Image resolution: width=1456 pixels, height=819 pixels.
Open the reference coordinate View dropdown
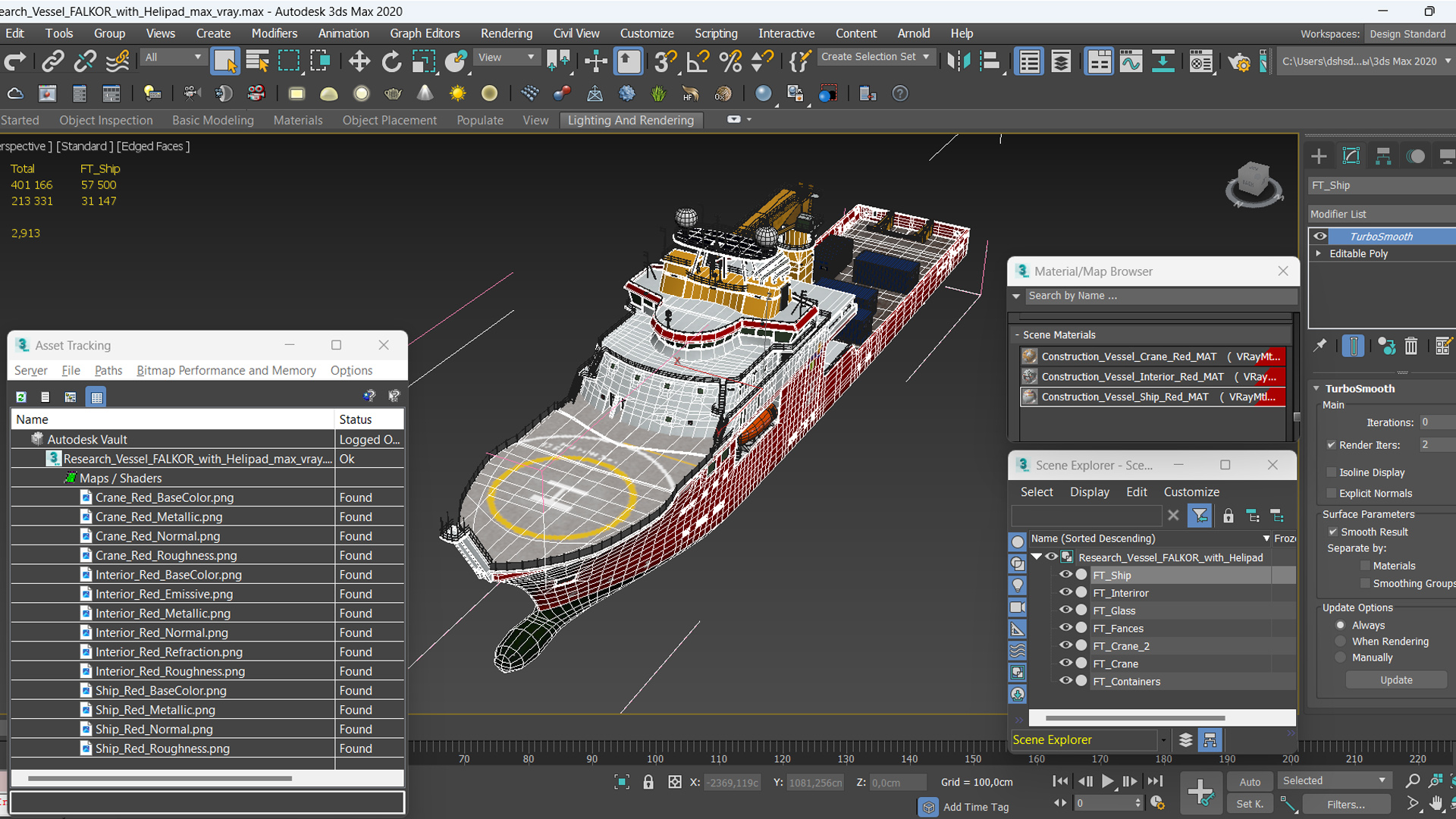click(506, 58)
